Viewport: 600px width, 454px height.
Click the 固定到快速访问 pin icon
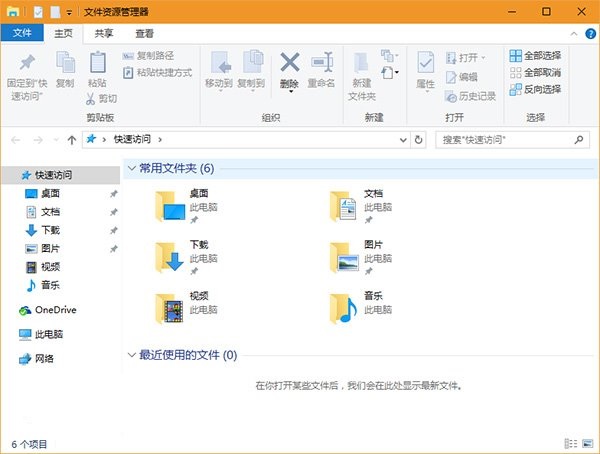(27, 62)
